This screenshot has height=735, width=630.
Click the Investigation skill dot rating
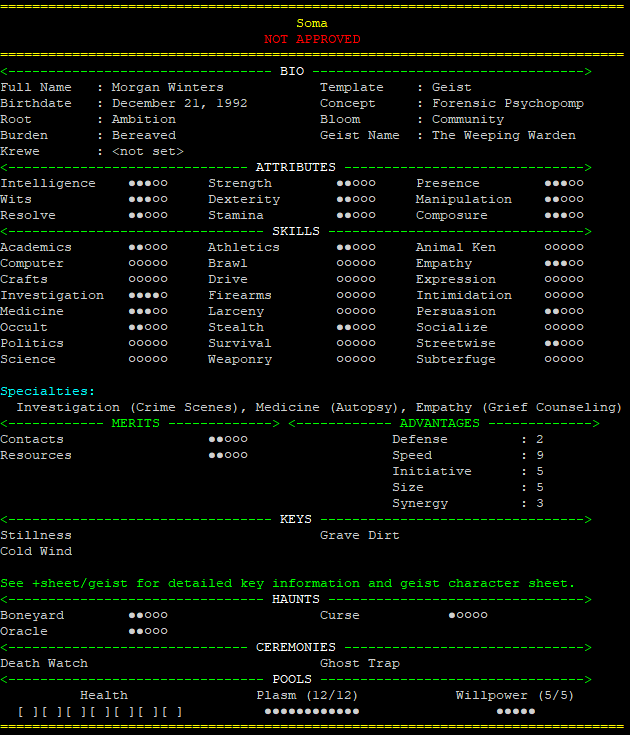coord(148,295)
